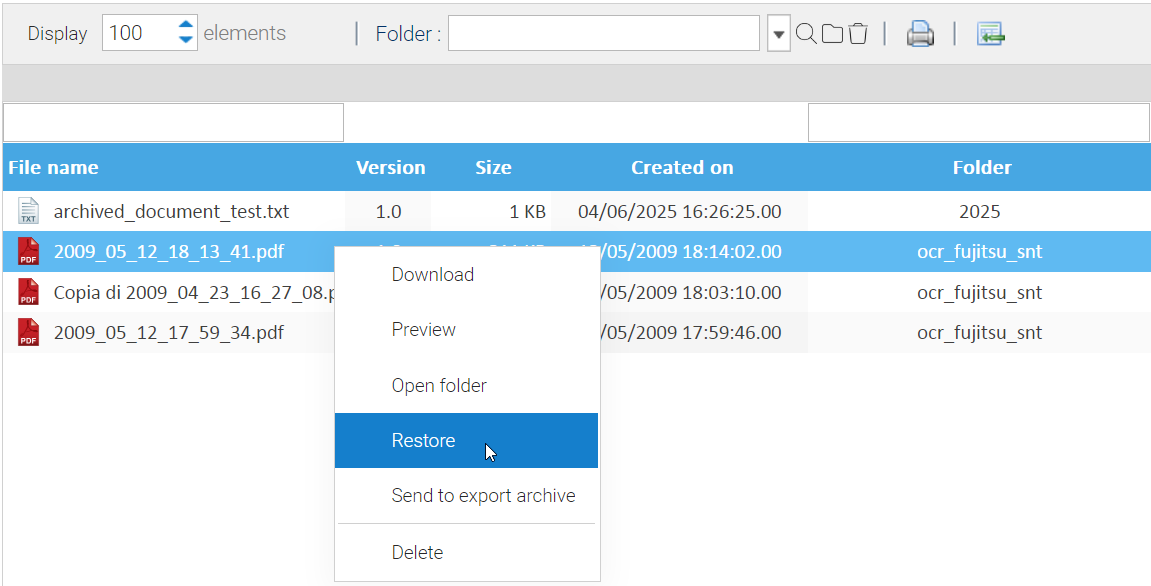Click PDF icon of 2009_05_12_18_13_41.pdf
The height and width of the screenshot is (586, 1151).
click(x=29, y=252)
